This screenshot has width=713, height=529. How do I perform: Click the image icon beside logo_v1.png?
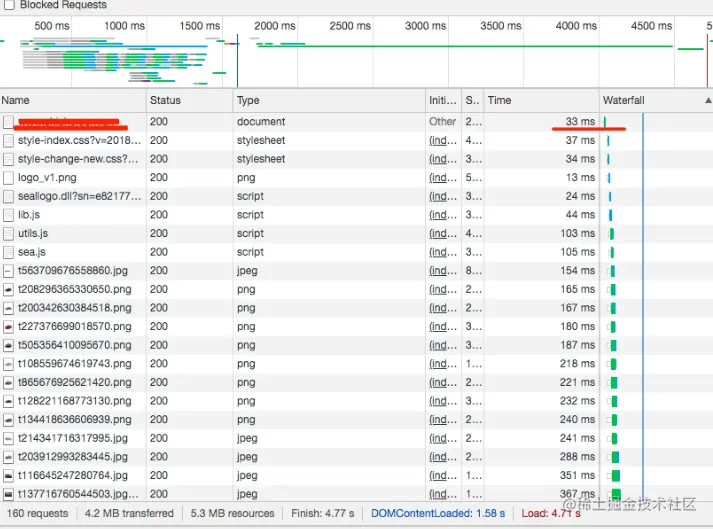point(8,178)
